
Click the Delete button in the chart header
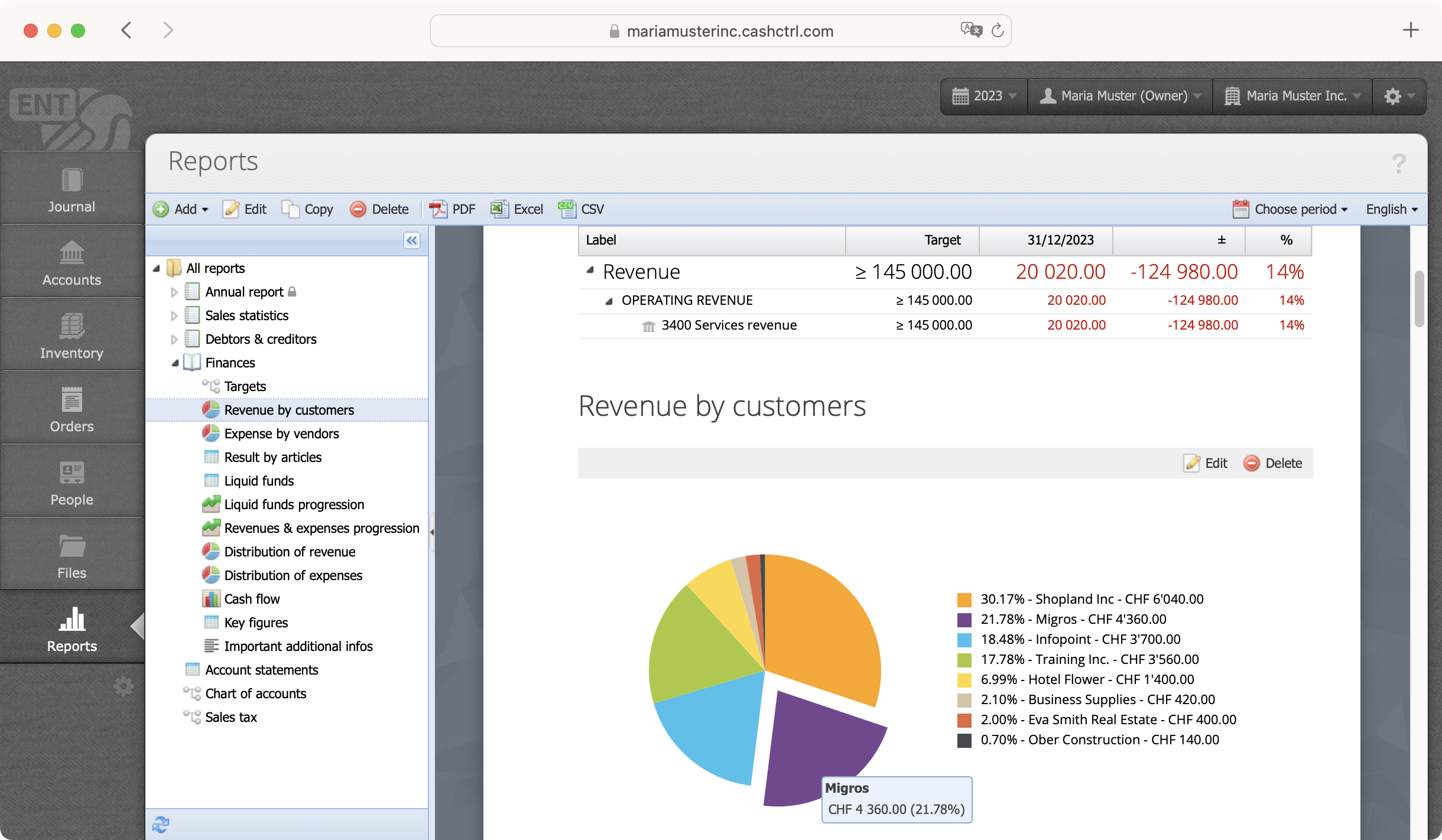tap(1273, 463)
